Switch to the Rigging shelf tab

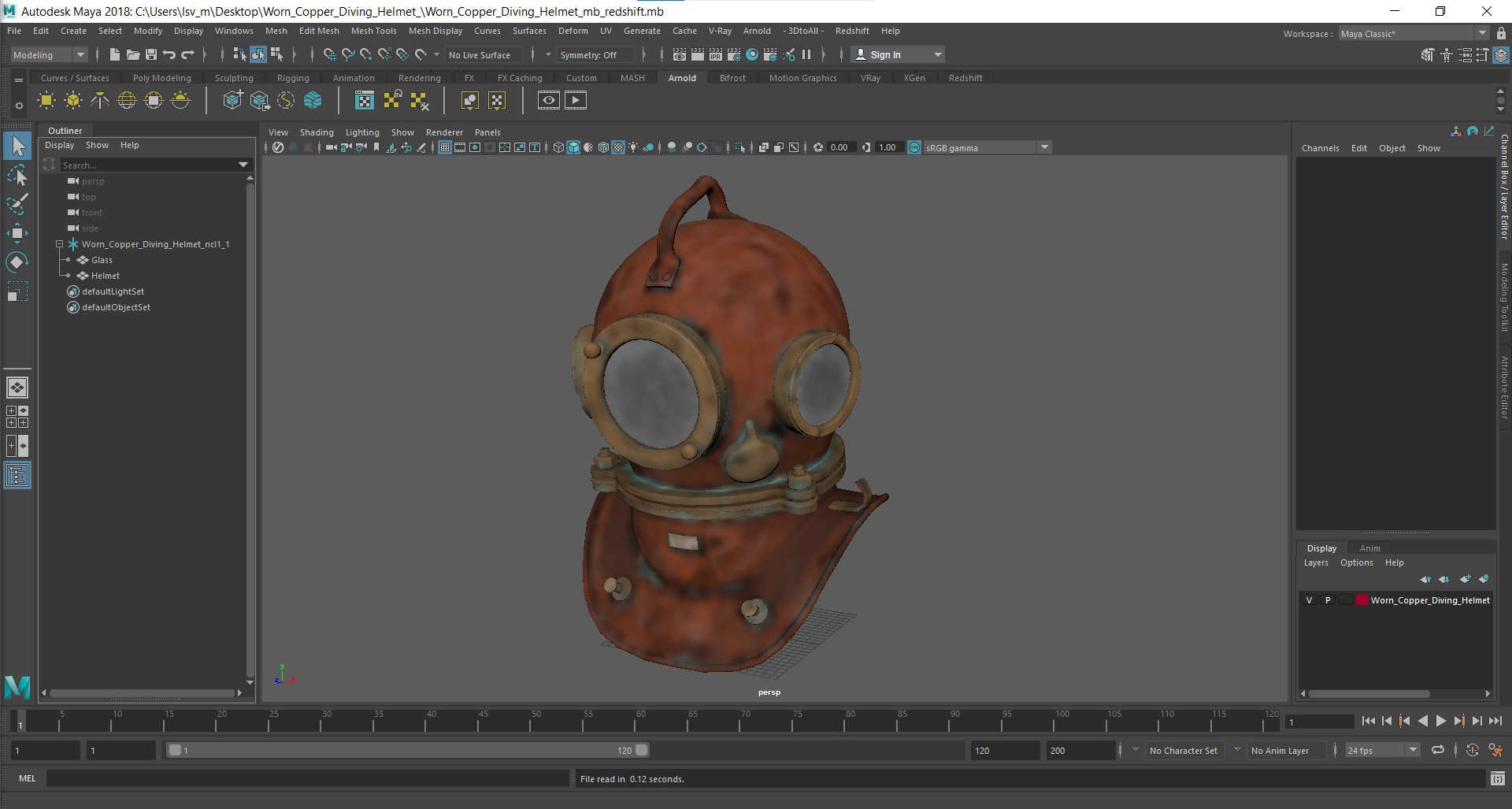(293, 78)
